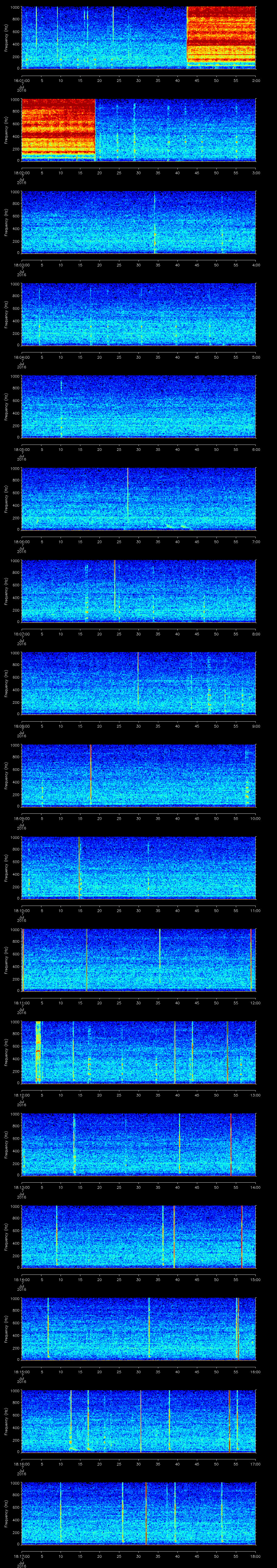Click the 18:09:00 start time label
Screen dimensions: 277x1568
click(21, 818)
